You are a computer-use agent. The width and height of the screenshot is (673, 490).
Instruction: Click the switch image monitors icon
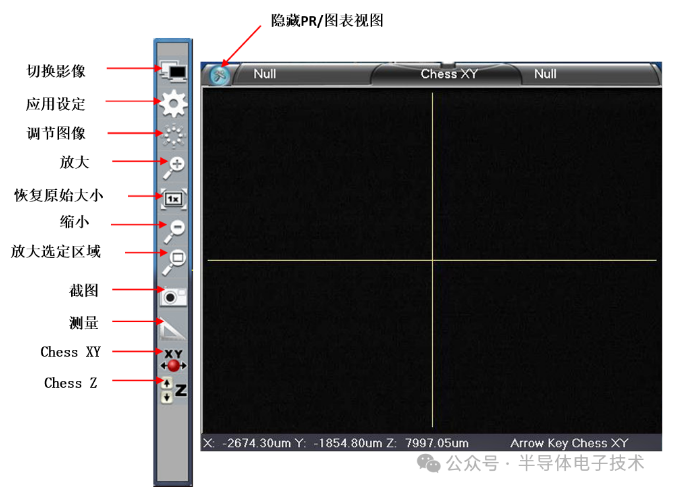[x=173, y=71]
